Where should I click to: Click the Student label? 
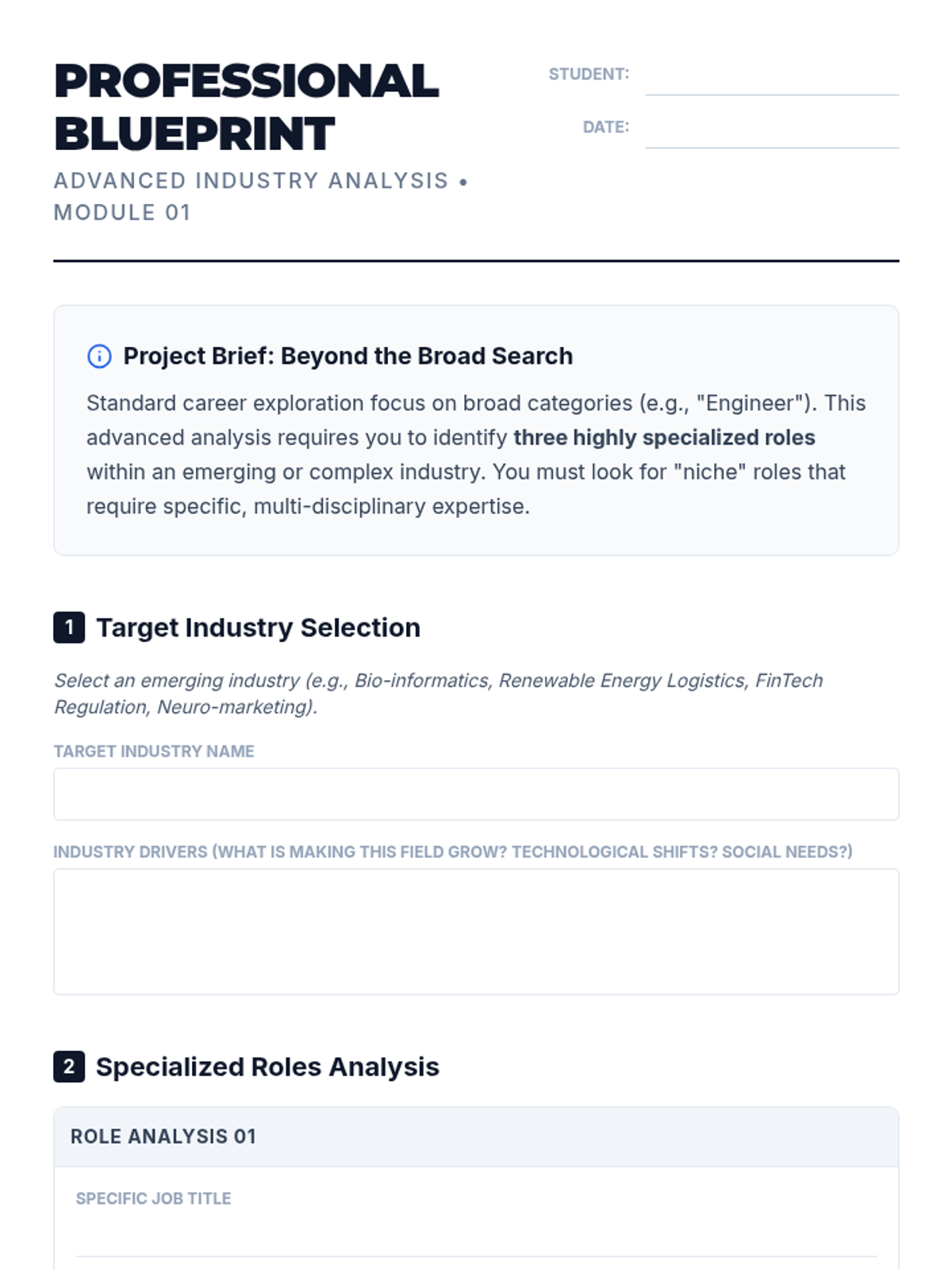(589, 74)
